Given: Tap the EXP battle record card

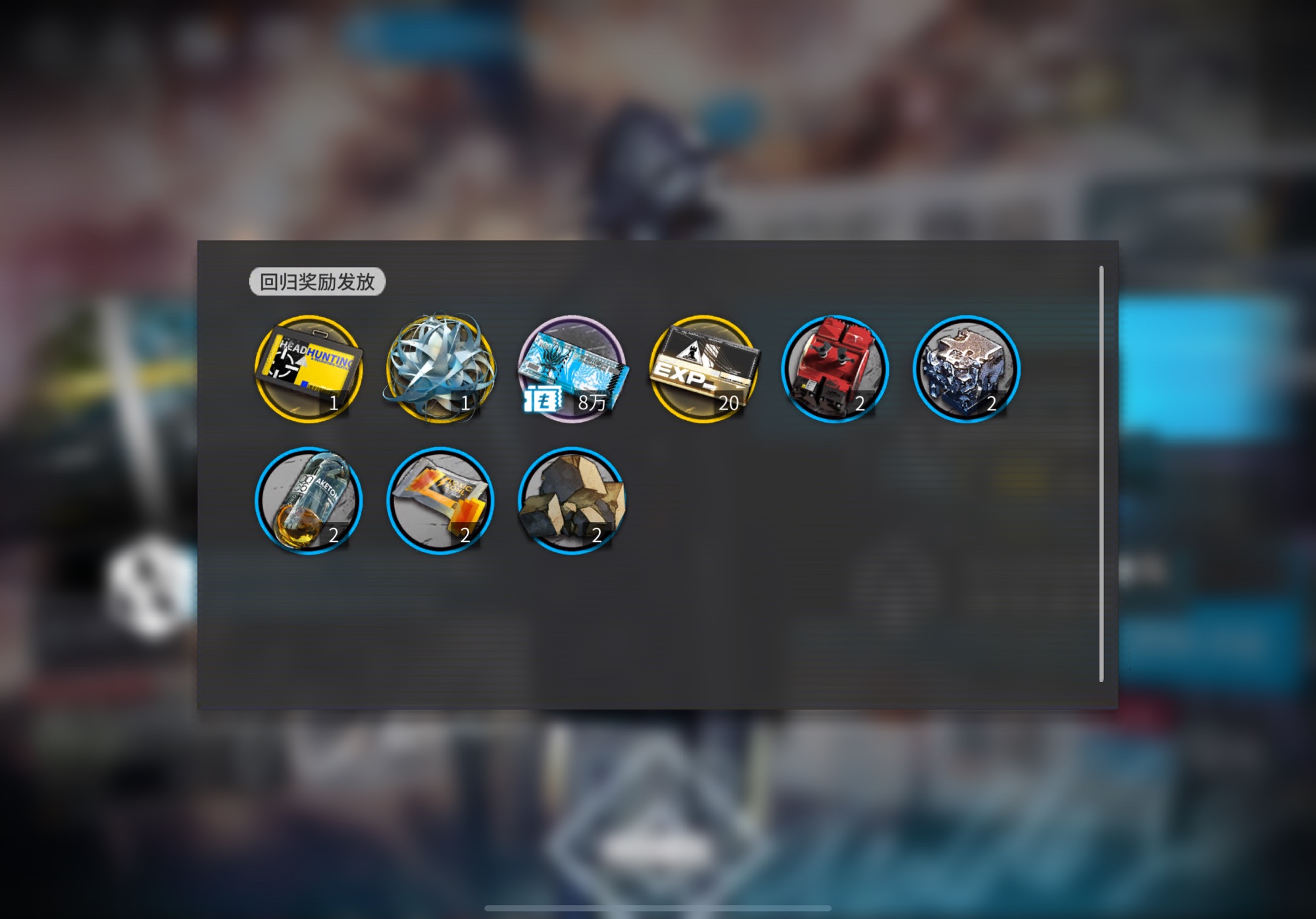Looking at the screenshot, I should click(703, 369).
